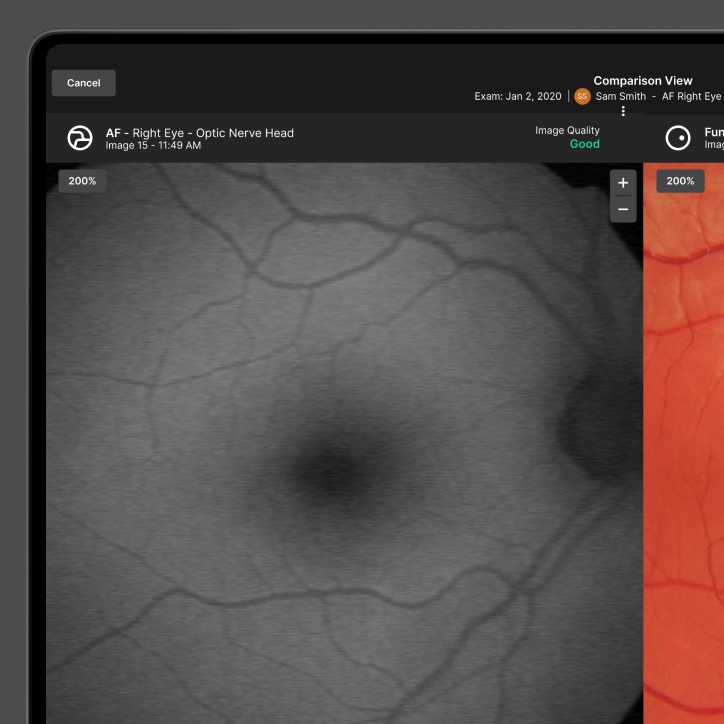
Task: Click the green Good image quality value
Action: pos(585,144)
